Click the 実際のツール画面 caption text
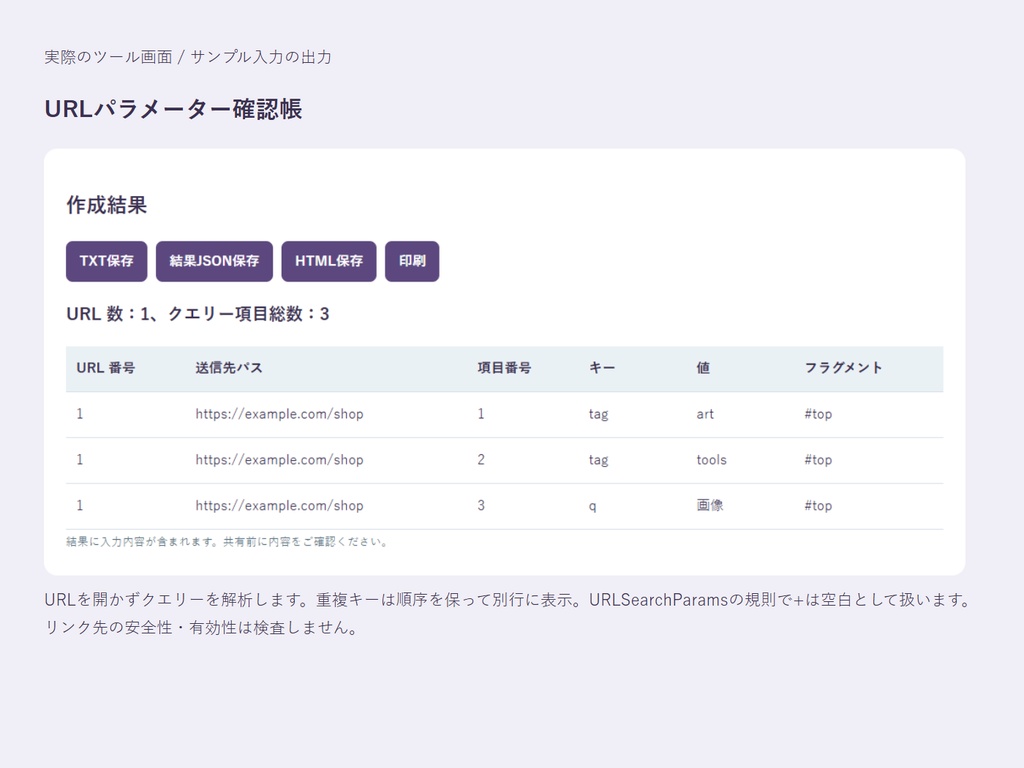1024x768 pixels. pyautogui.click(x=188, y=57)
